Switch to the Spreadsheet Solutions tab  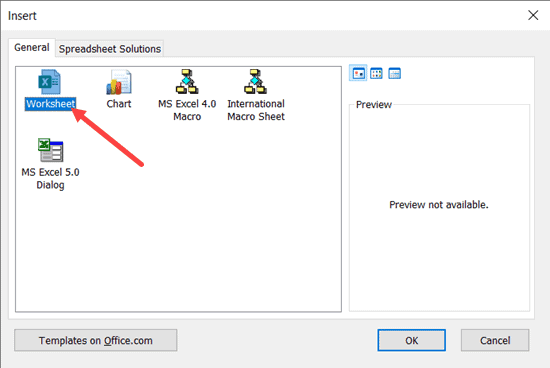(110, 49)
